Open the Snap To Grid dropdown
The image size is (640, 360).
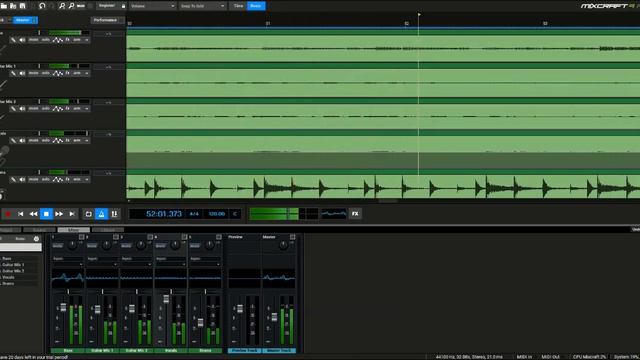click(202, 6)
